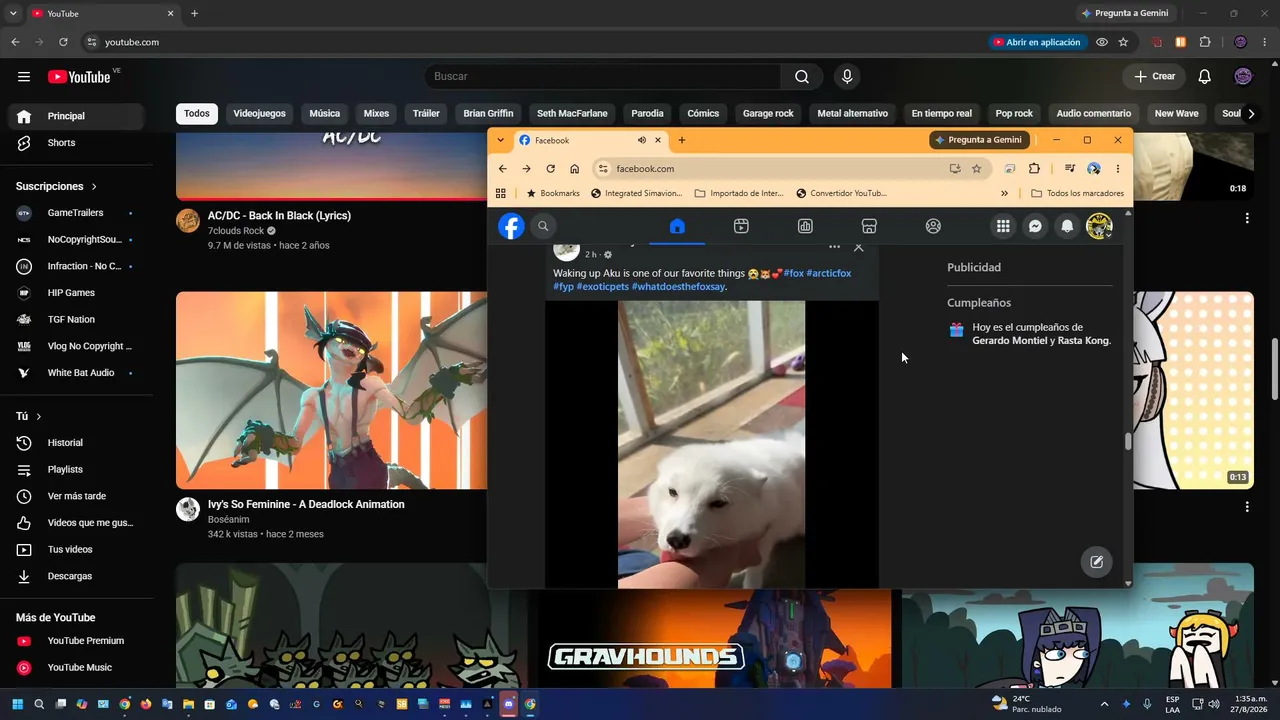
Task: Open the Facebook account avatar dropdown
Action: pos(1099,226)
